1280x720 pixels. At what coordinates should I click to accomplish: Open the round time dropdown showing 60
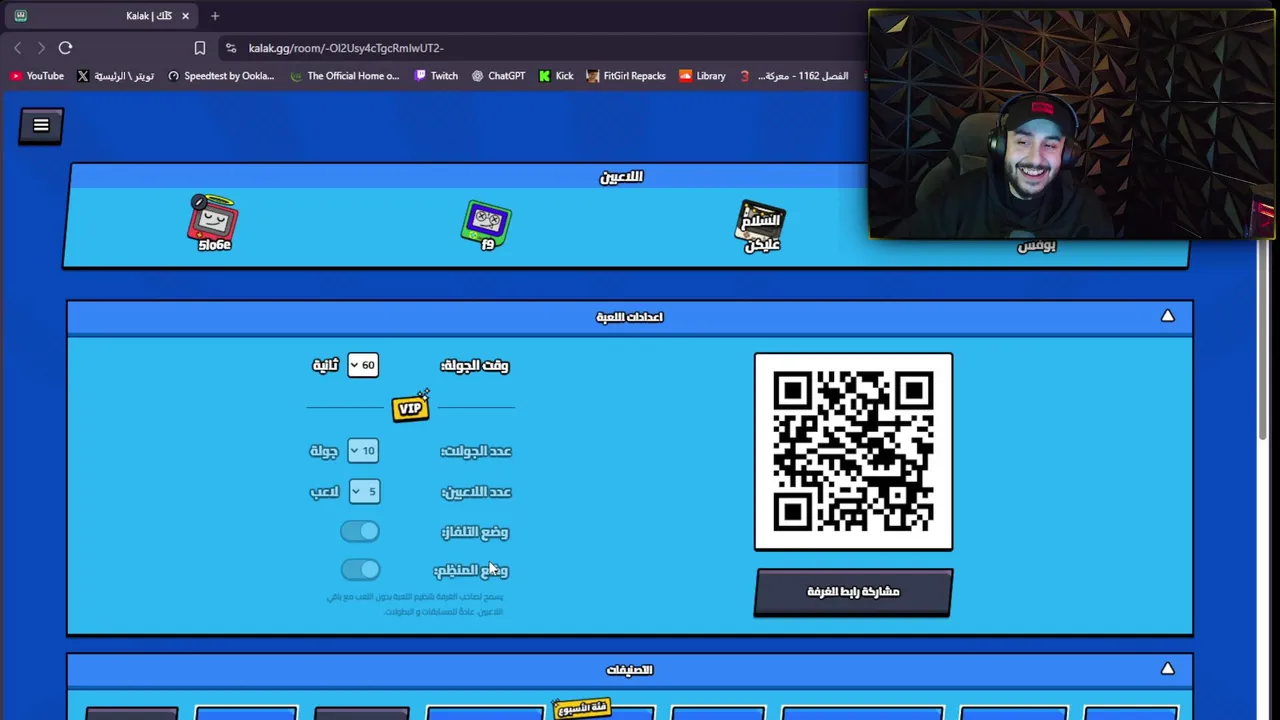(x=363, y=365)
